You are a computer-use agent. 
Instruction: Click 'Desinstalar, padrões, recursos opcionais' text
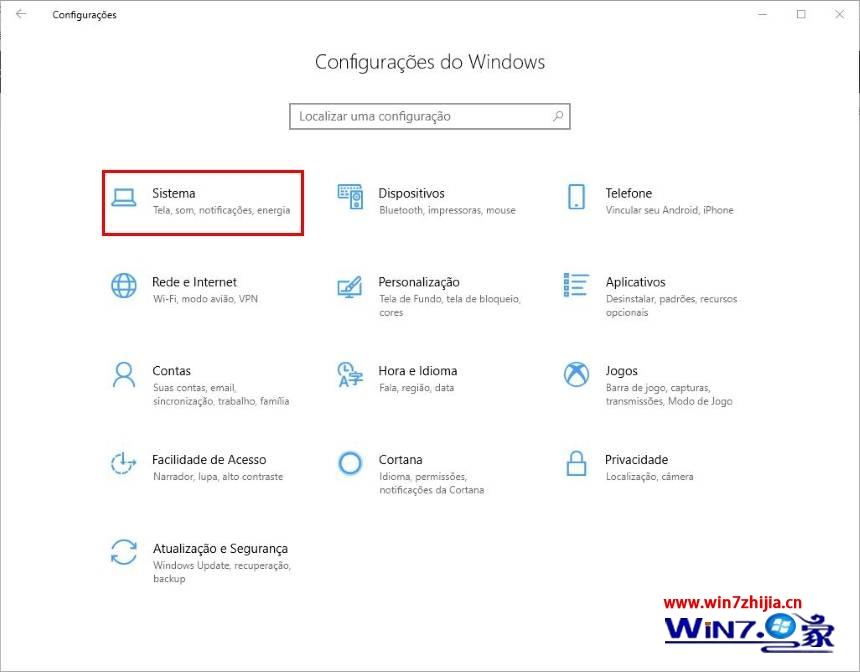pyautogui.click(x=672, y=306)
